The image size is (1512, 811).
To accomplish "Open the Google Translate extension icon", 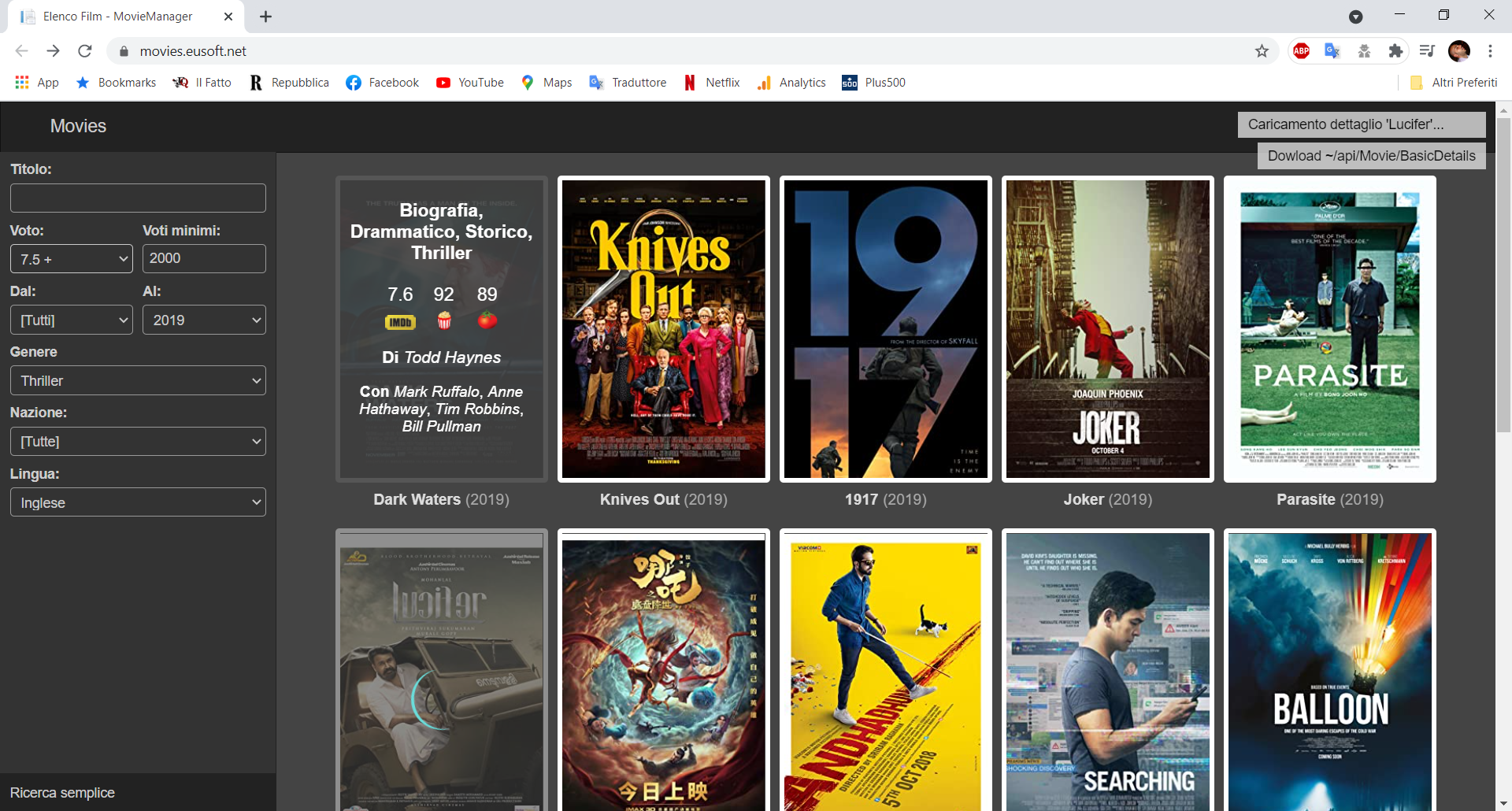I will coord(1332,51).
